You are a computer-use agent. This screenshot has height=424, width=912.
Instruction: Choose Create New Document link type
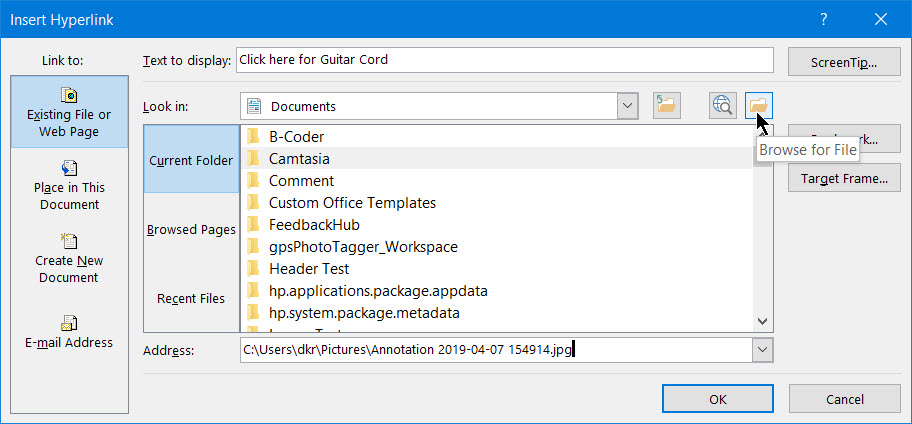(x=69, y=258)
